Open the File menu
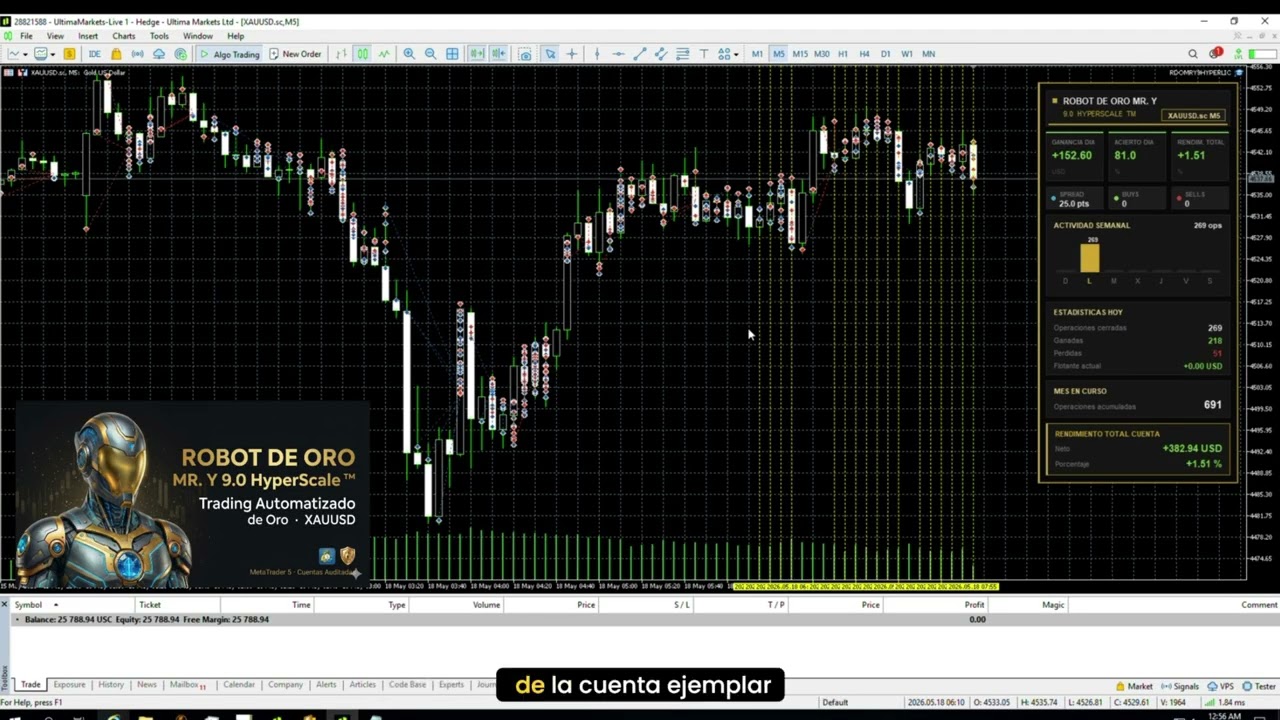 (26, 36)
